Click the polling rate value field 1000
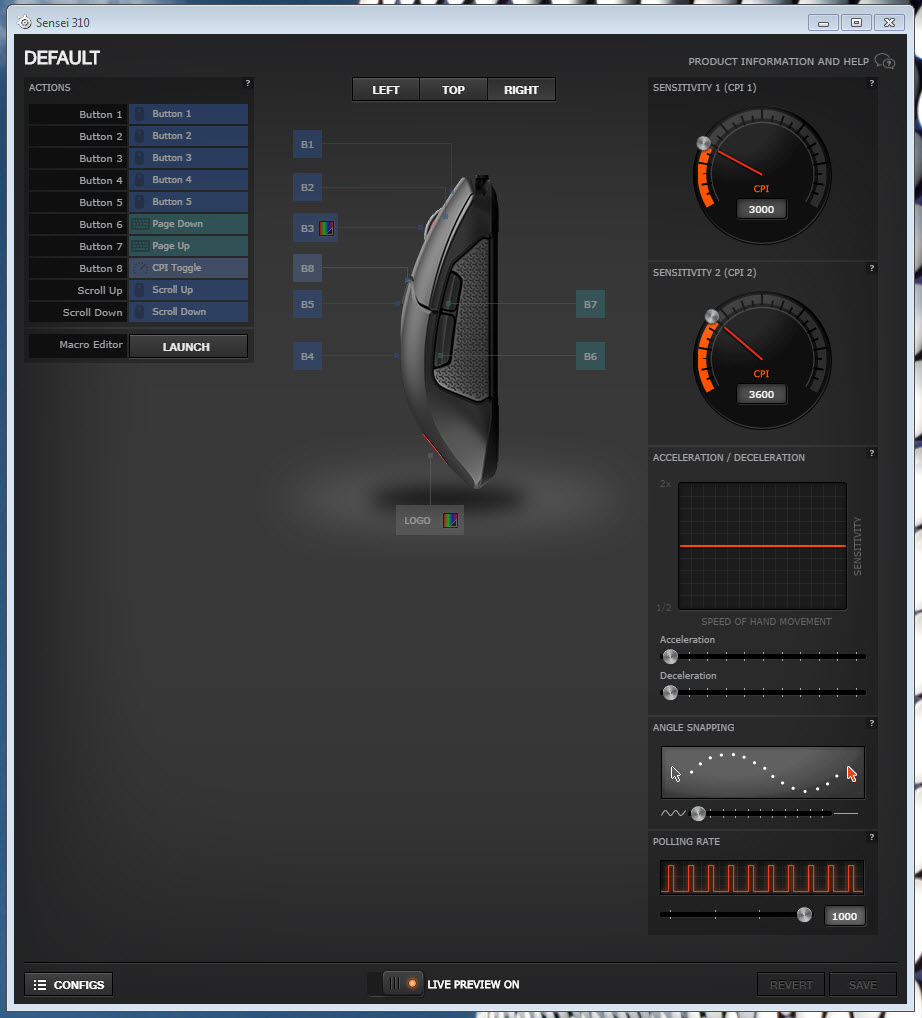Viewport: 922px width, 1018px height. coord(844,916)
